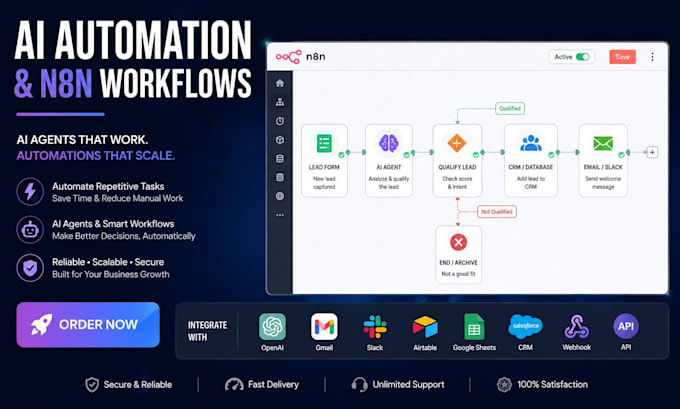Image resolution: width=680 pixels, height=409 pixels.
Task: Click 'Add lead to CRM' text
Action: [531, 183]
